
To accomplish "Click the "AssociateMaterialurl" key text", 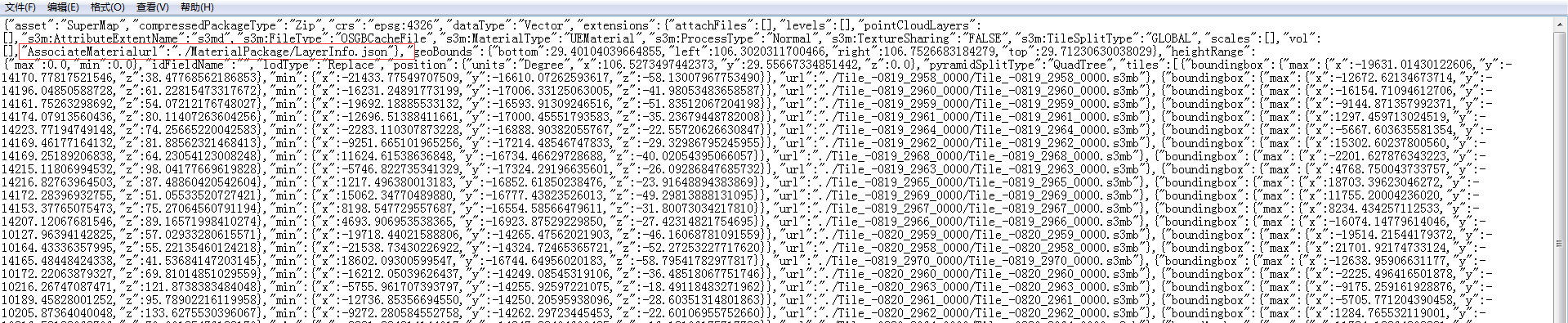I will click(x=92, y=52).
